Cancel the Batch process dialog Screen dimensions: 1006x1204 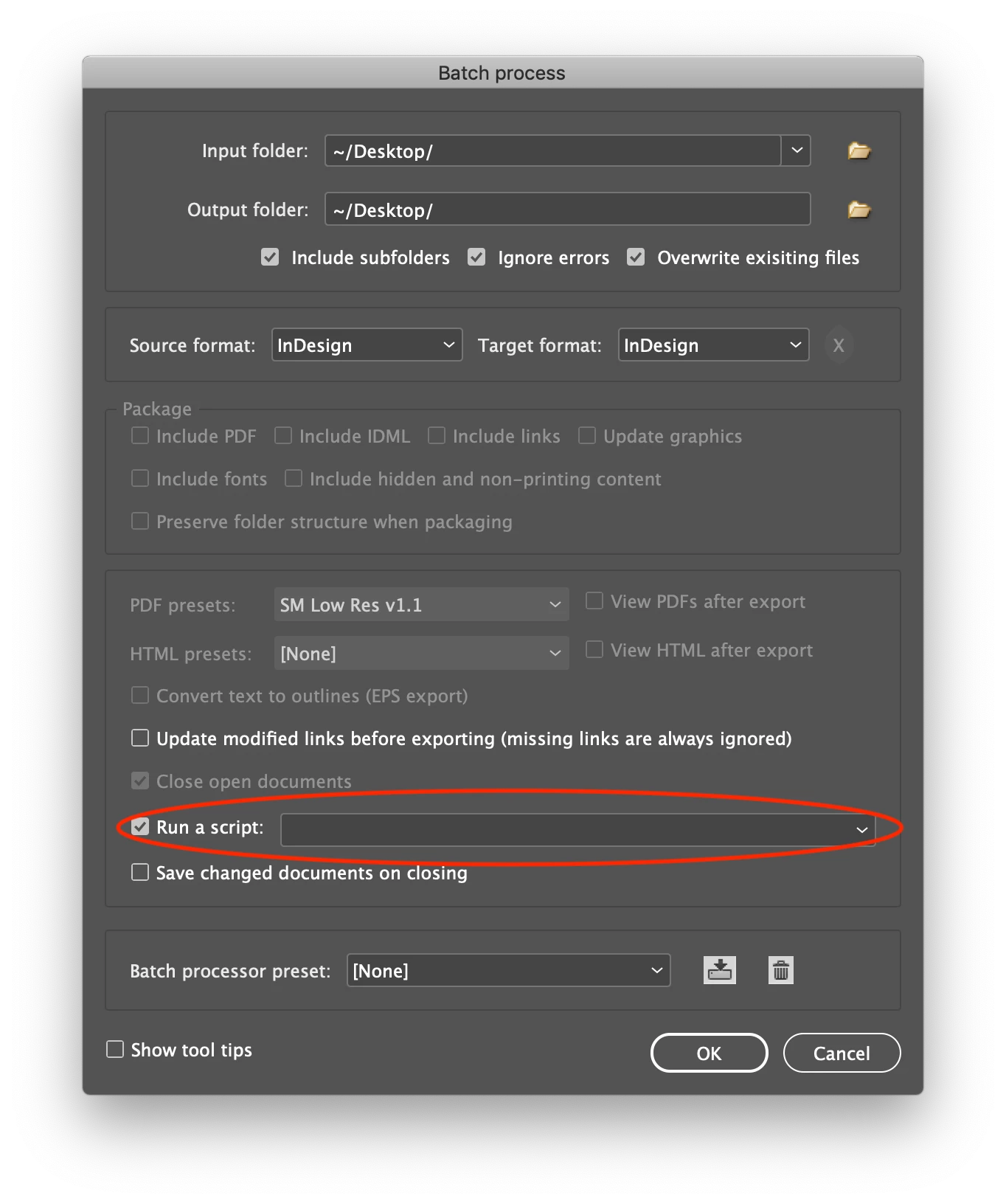(x=842, y=1053)
